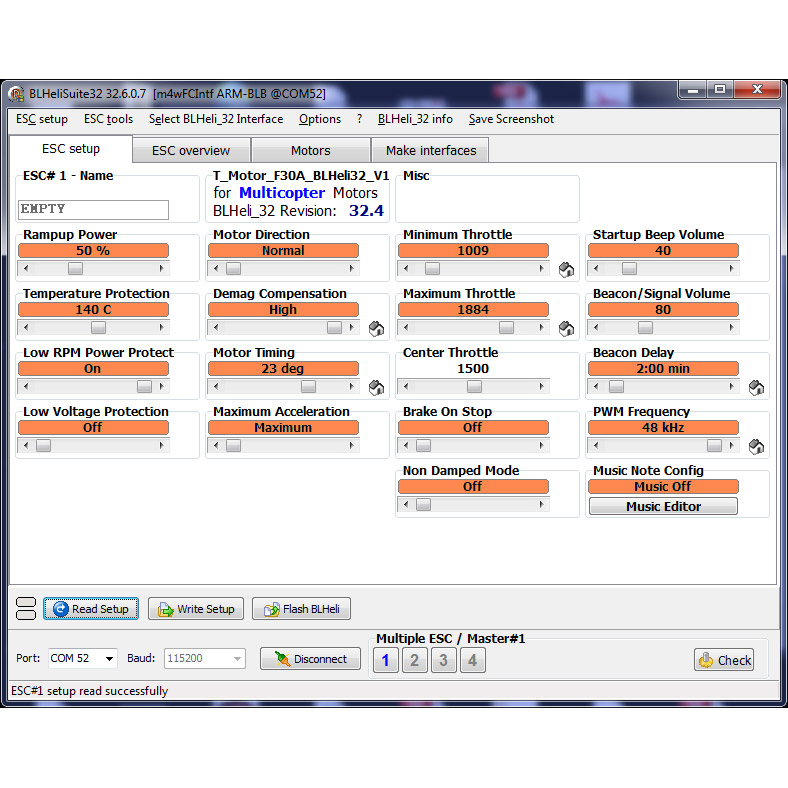Select ESC number 3

pos(444,660)
